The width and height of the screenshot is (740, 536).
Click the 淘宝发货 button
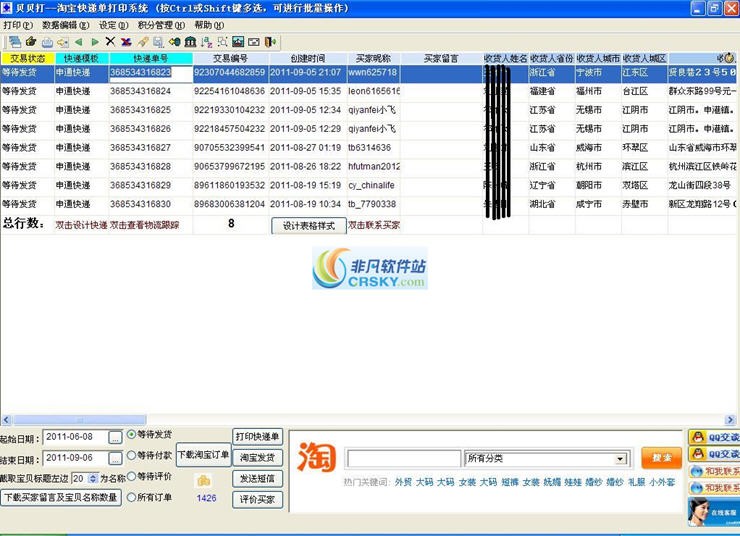coord(257,457)
